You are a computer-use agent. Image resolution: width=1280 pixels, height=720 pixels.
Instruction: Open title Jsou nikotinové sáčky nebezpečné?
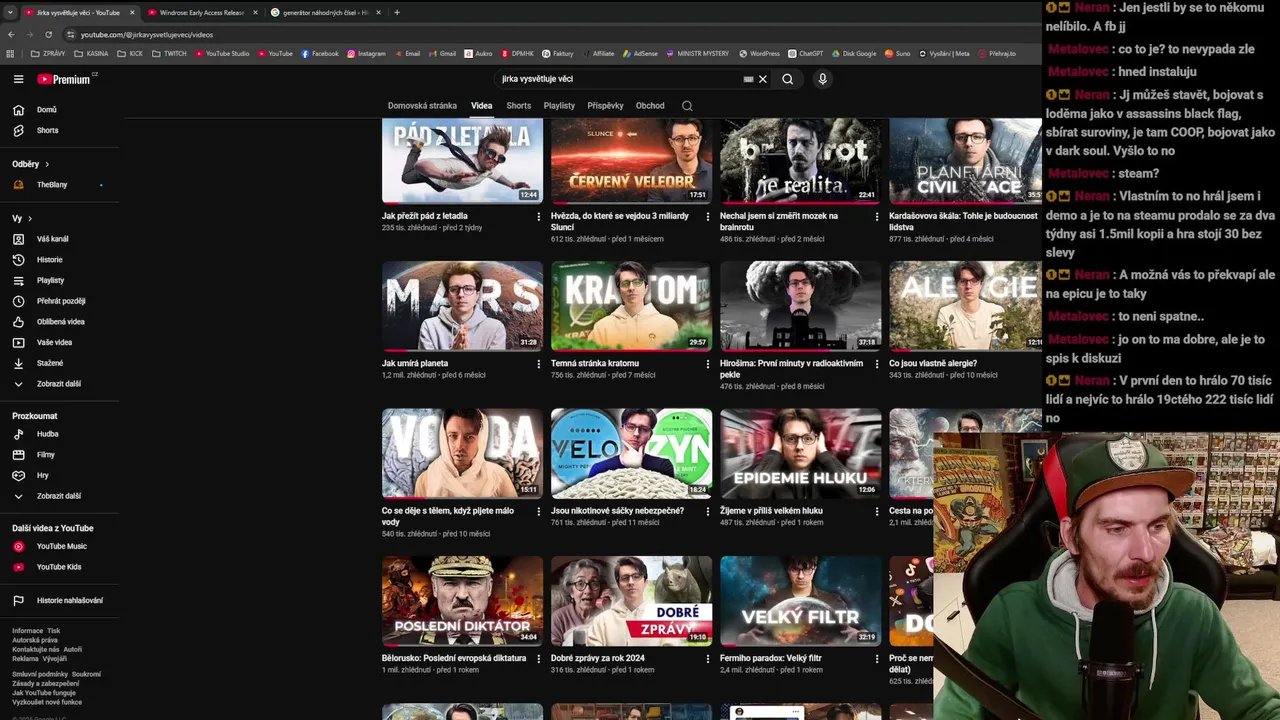617,511
